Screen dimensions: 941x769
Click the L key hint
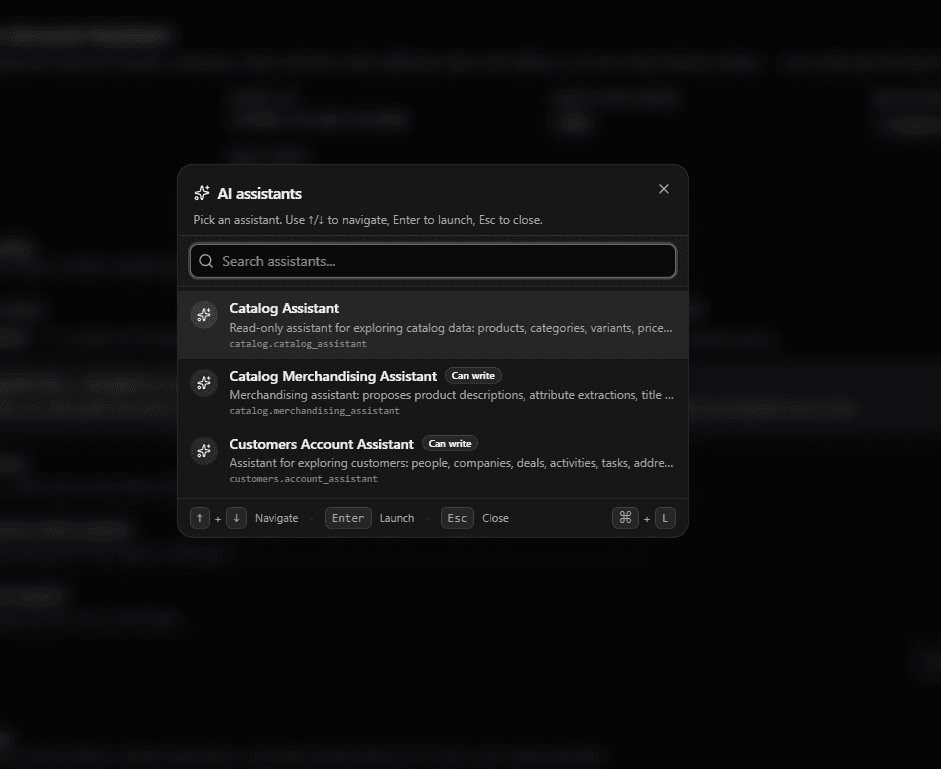[x=665, y=518]
